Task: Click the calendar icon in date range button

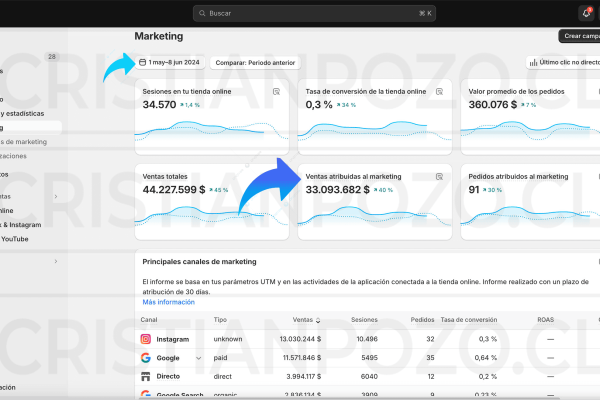Action: click(x=142, y=62)
